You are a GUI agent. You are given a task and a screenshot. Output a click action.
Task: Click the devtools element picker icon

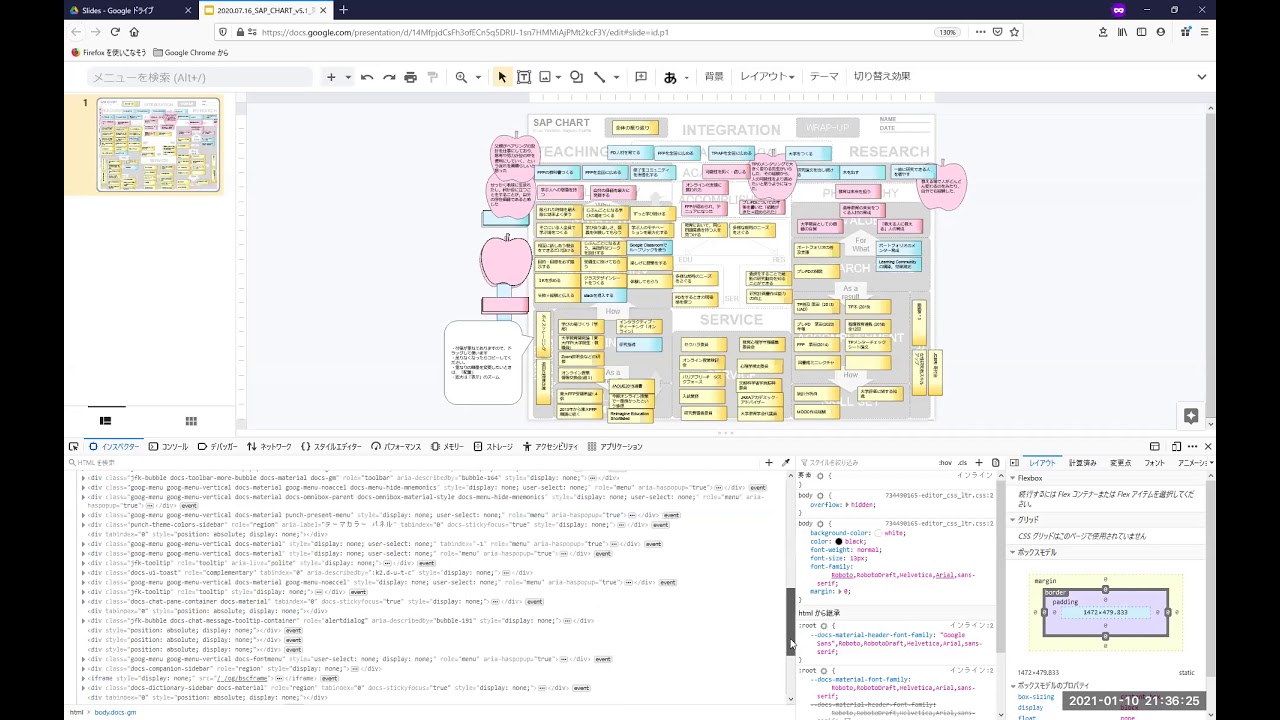(74, 447)
